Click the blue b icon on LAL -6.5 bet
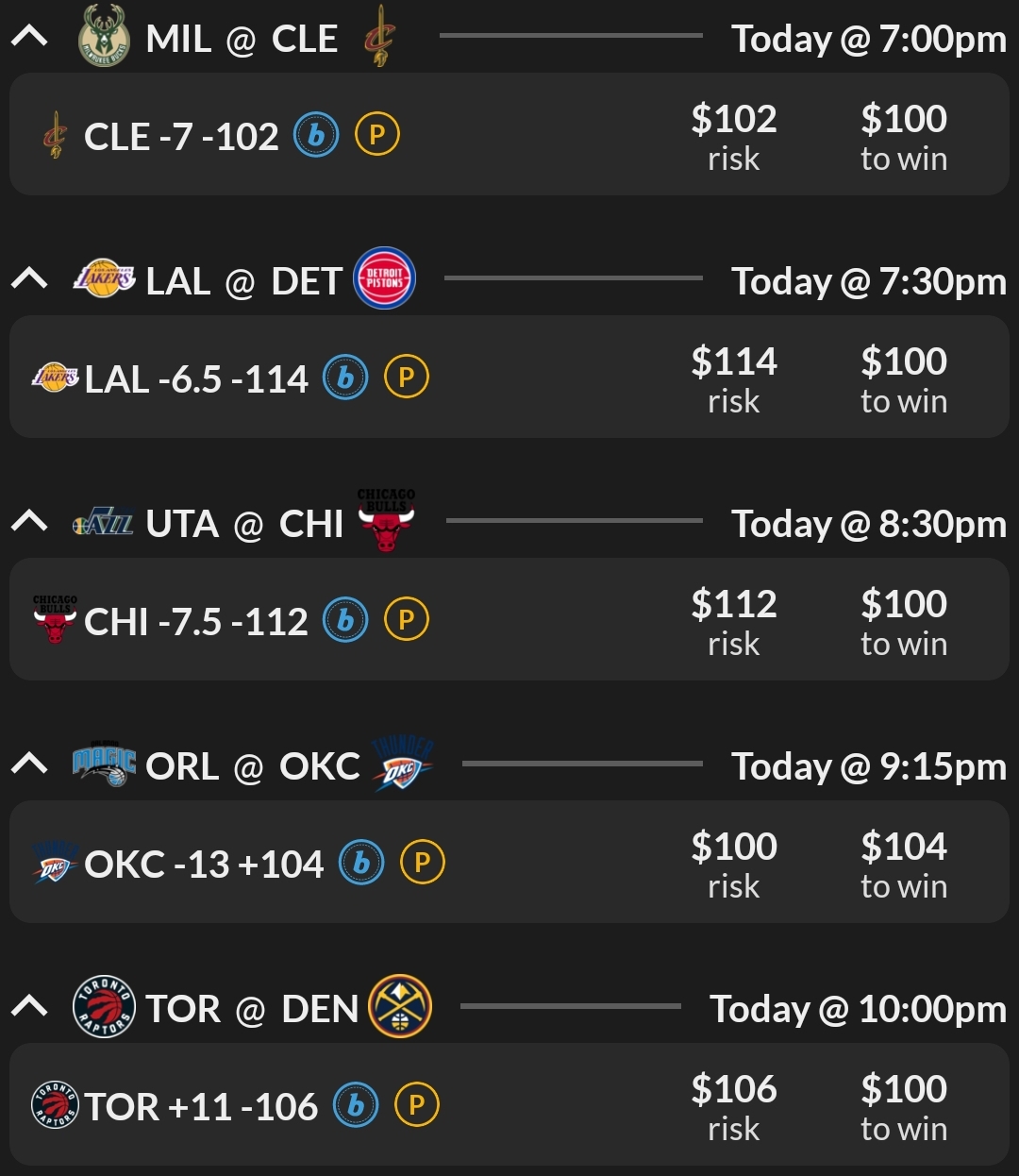 [345, 378]
